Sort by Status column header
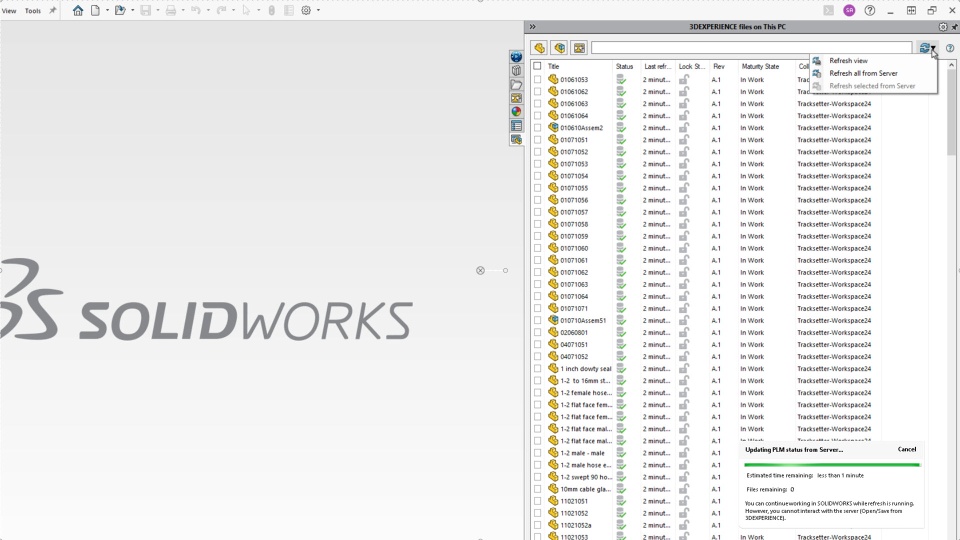The height and width of the screenshot is (540, 960). [624, 66]
